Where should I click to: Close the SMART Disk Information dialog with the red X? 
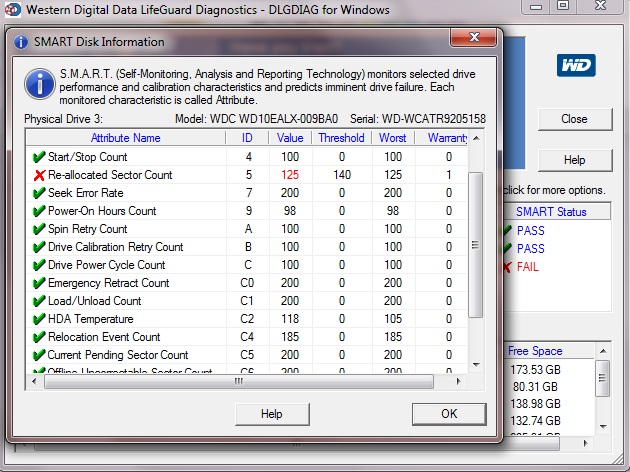(x=474, y=37)
